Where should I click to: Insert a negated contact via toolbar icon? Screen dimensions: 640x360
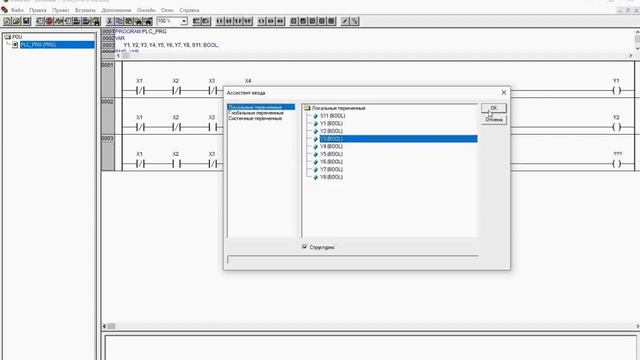coord(229,21)
